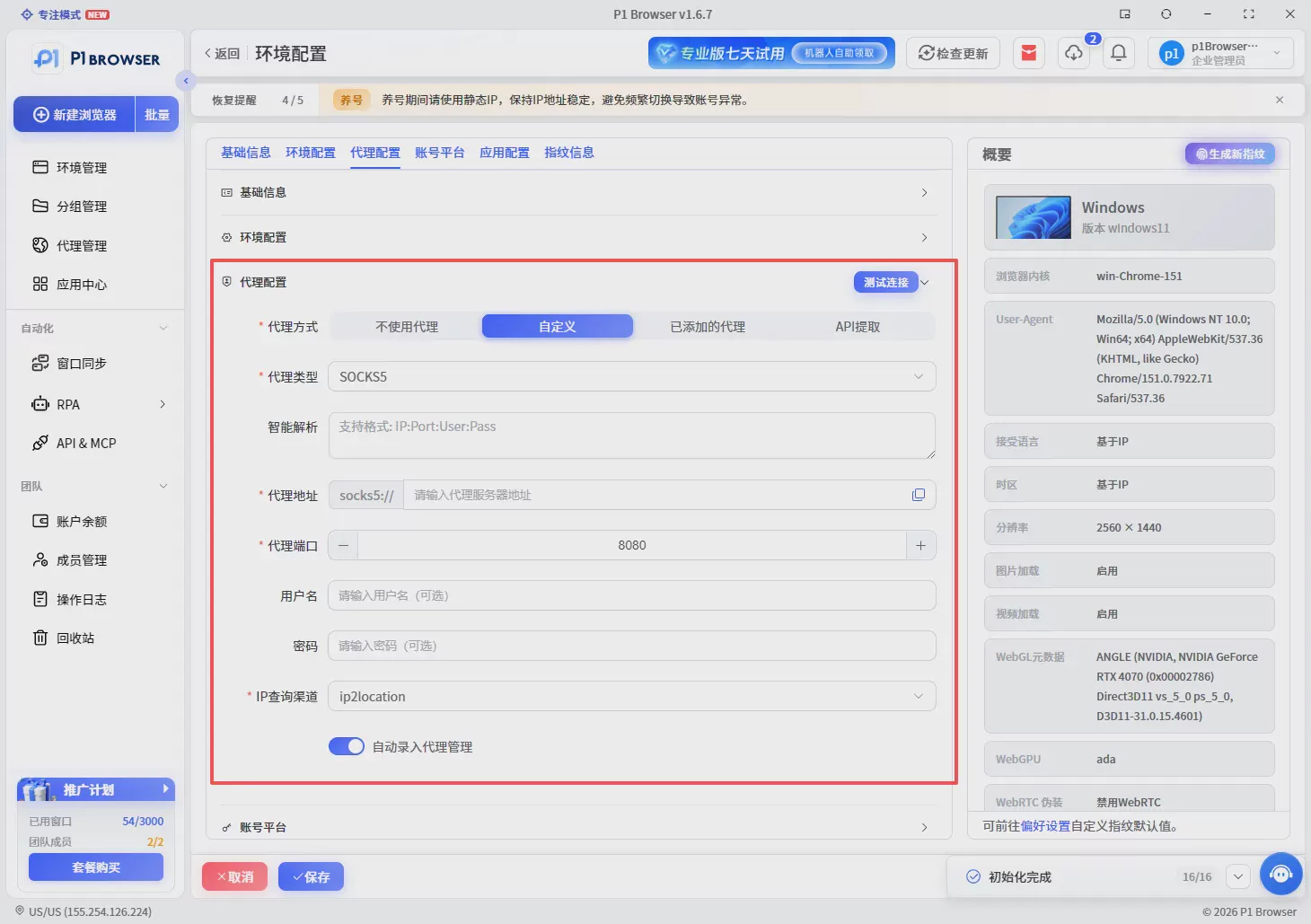This screenshot has width=1311, height=924.
Task: Go back with the 返回 button
Action: [x=222, y=53]
